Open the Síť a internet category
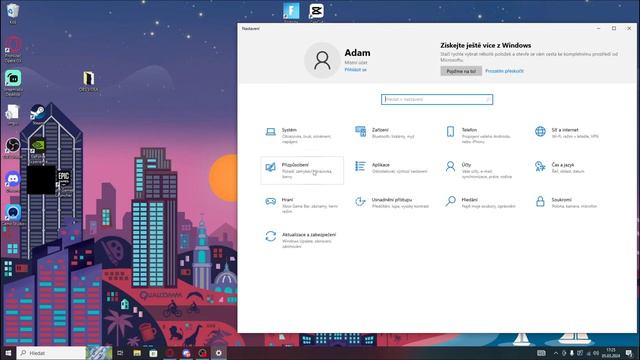640x360 pixels. 571,136
